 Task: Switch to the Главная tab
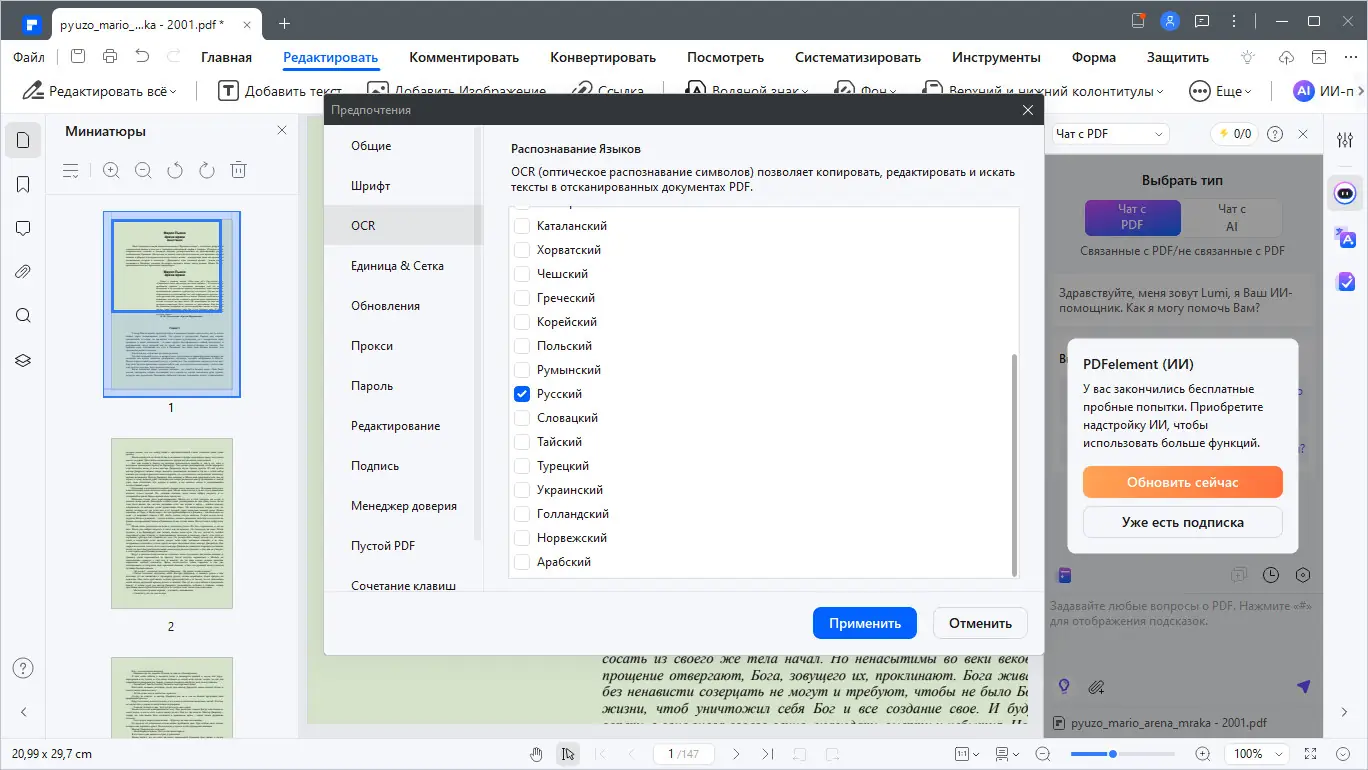pos(226,57)
